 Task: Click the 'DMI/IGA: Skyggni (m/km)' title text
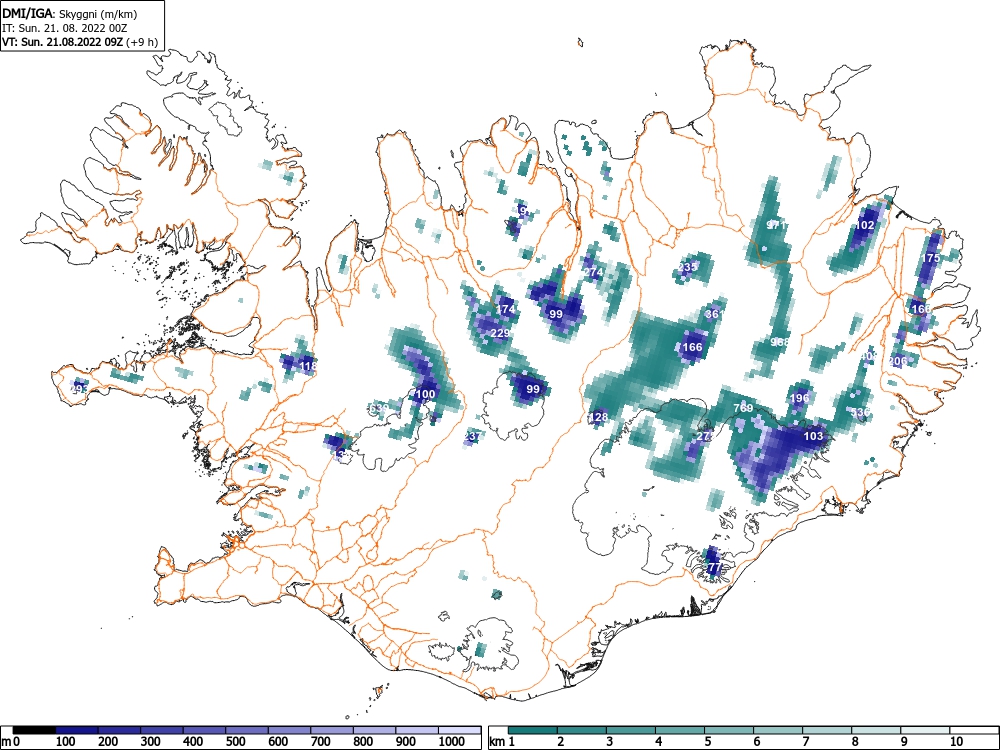coord(70,13)
